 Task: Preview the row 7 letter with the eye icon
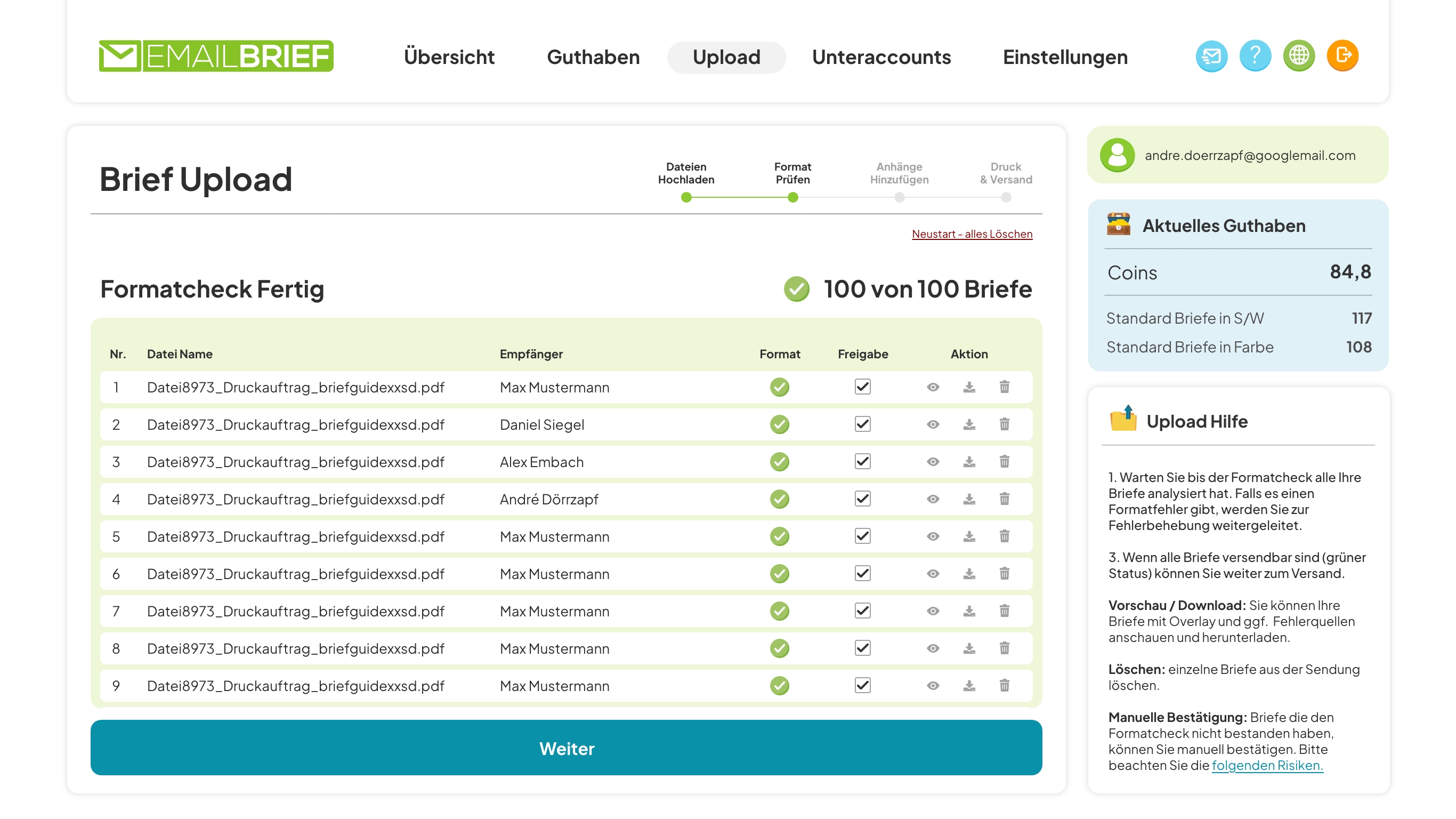click(933, 612)
